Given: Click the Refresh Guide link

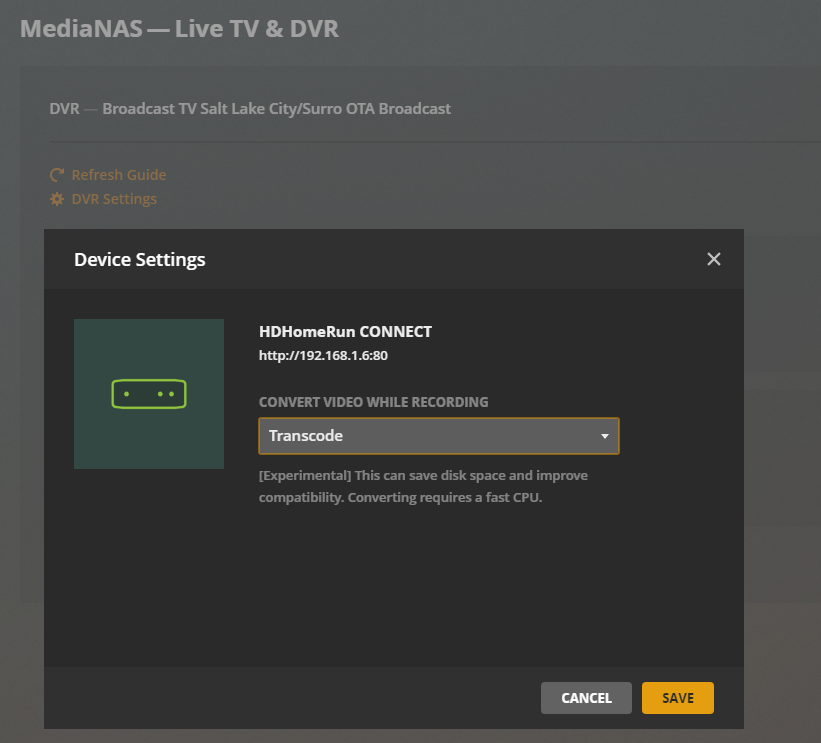Looking at the screenshot, I should point(119,175).
